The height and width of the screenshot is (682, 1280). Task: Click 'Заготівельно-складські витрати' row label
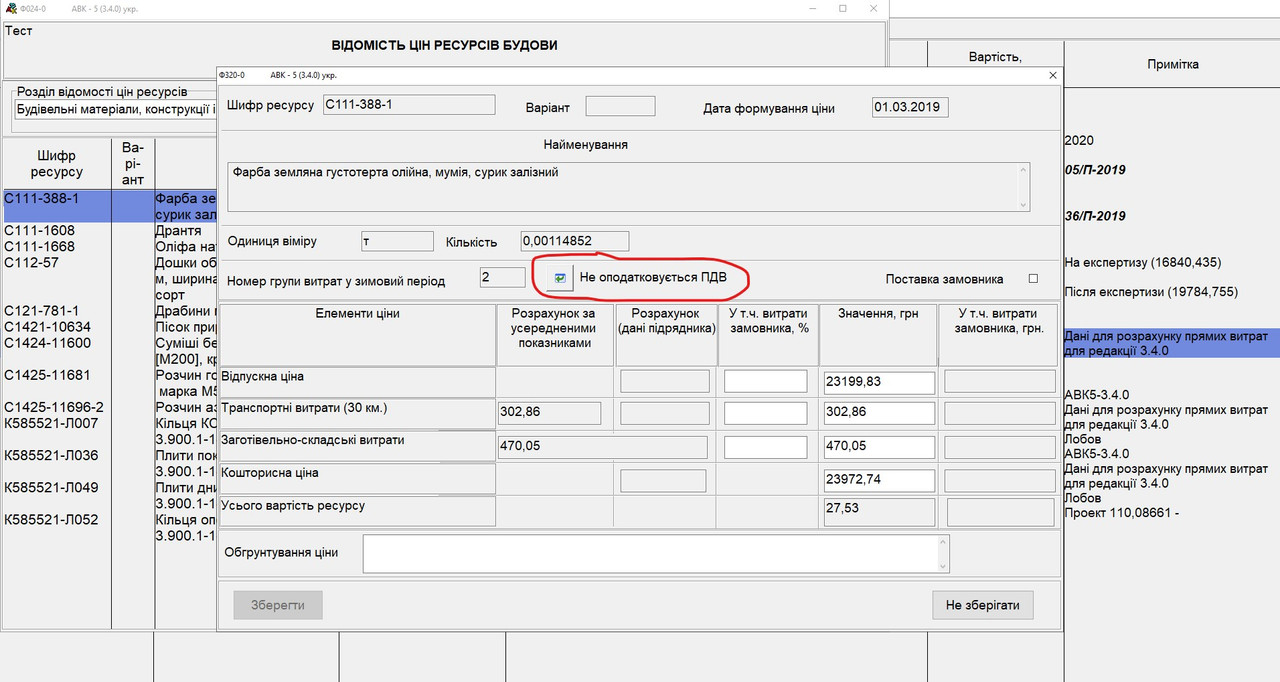click(x=314, y=439)
